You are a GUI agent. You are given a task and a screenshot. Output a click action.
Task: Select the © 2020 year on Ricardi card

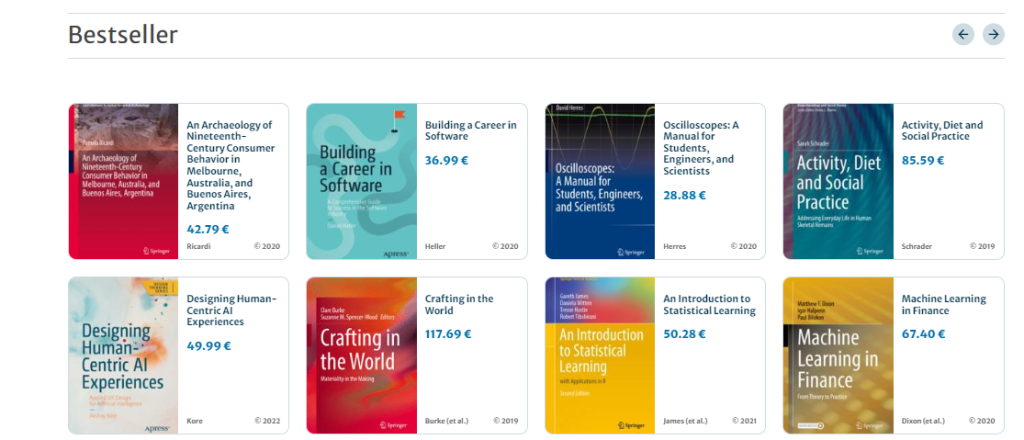click(267, 247)
